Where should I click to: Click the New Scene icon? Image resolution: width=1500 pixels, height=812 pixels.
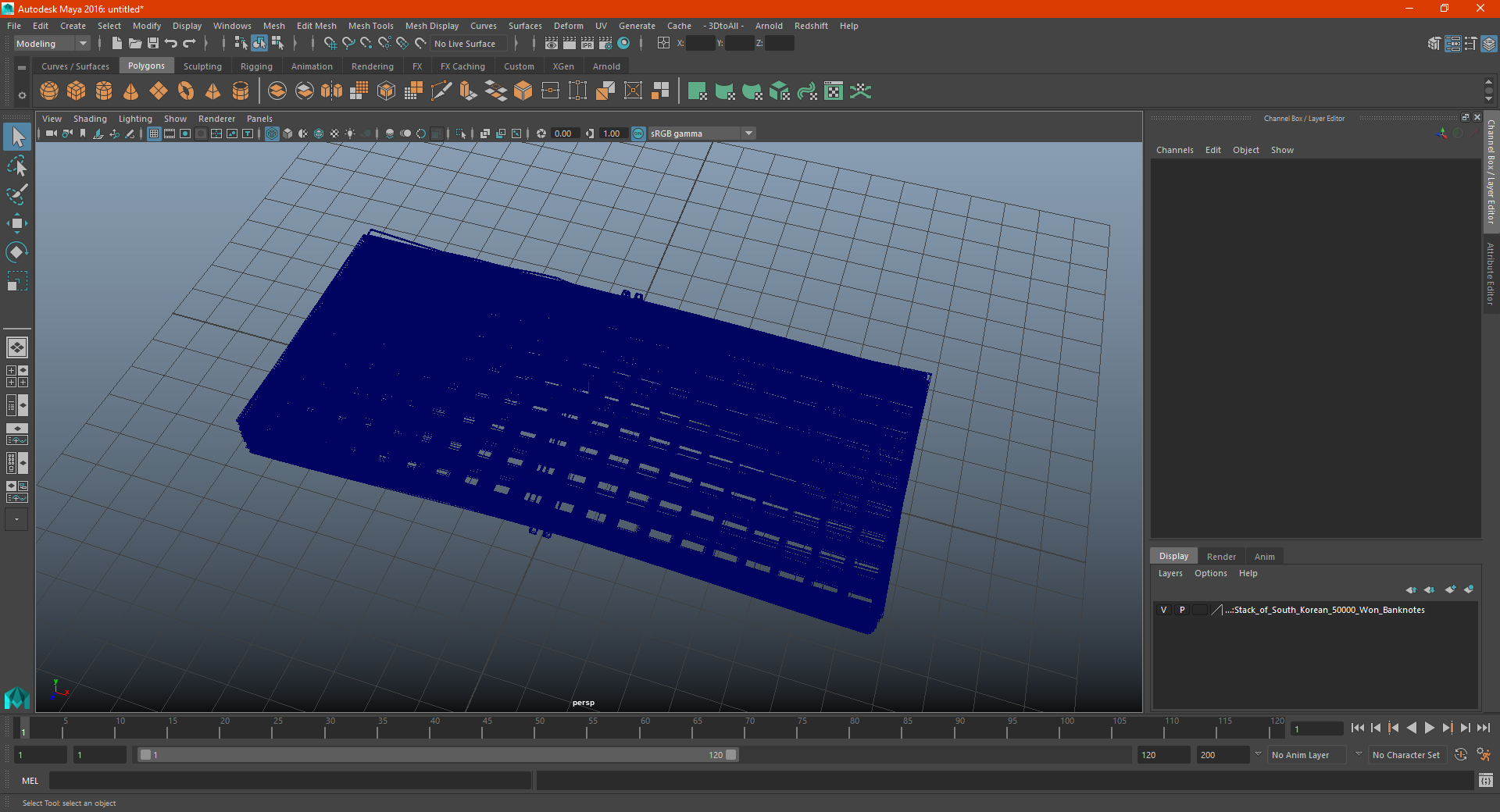coord(116,43)
